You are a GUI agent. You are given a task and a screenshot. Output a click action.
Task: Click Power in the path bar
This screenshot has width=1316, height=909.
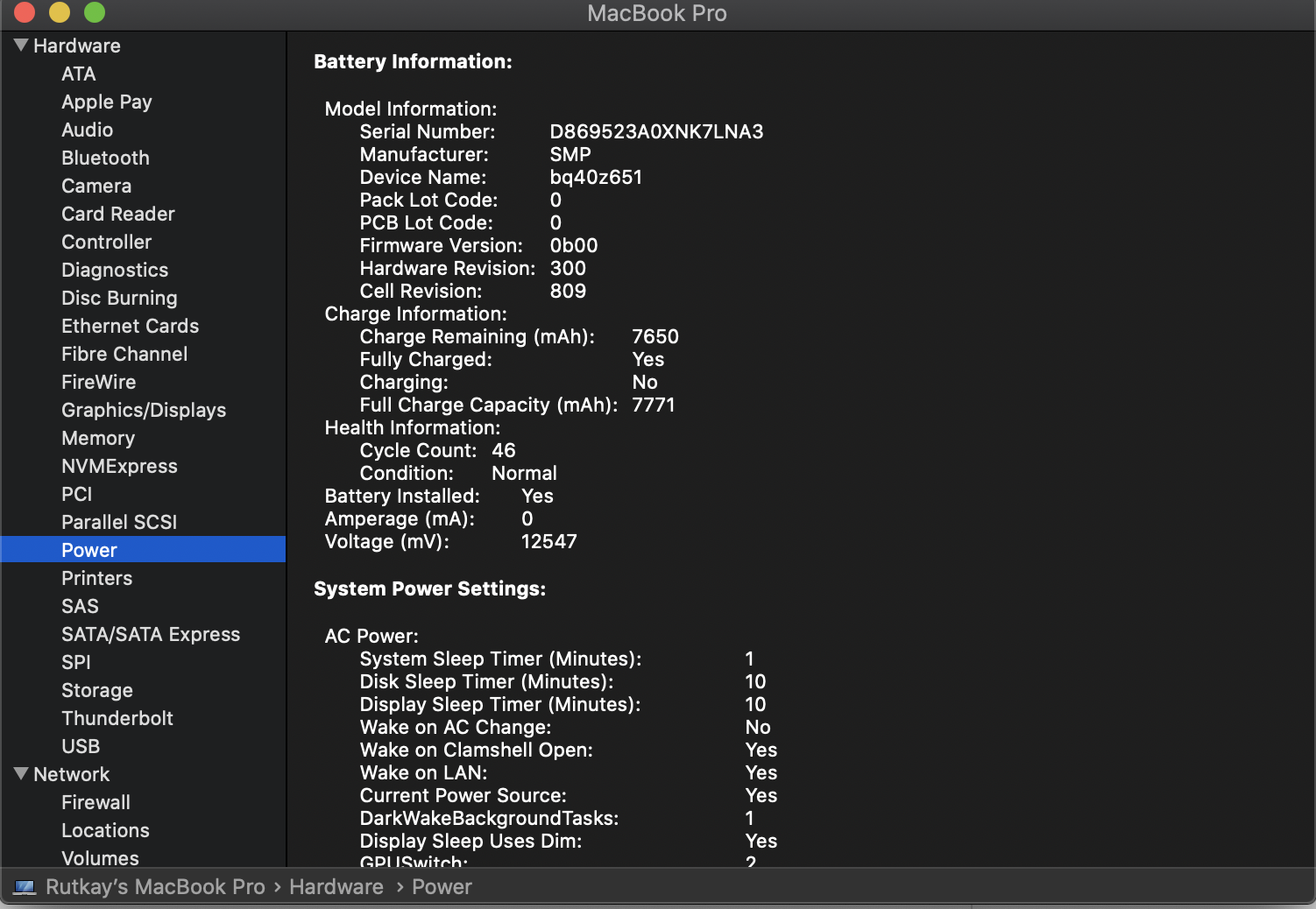pyautogui.click(x=442, y=887)
